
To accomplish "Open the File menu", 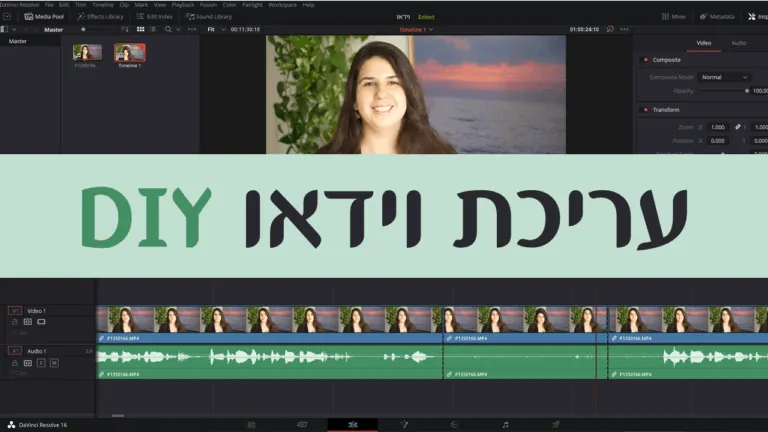I will pos(49,5).
